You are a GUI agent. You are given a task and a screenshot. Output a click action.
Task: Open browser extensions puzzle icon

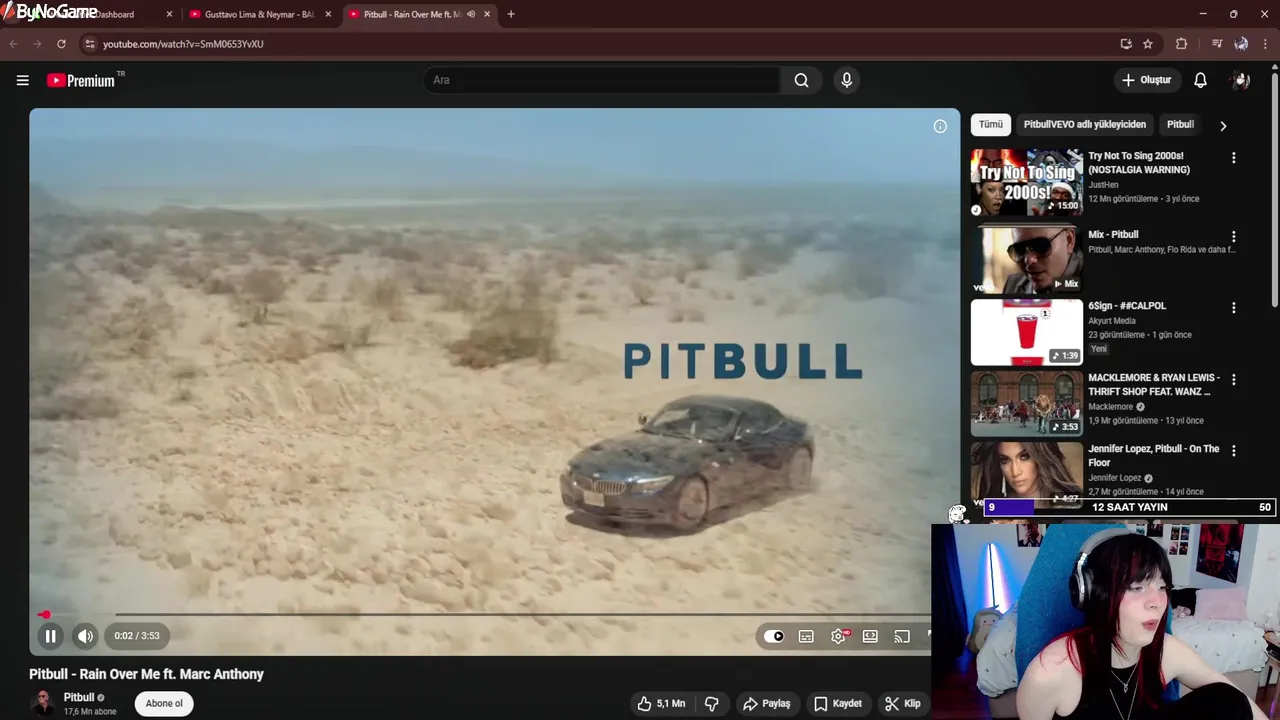(1181, 44)
